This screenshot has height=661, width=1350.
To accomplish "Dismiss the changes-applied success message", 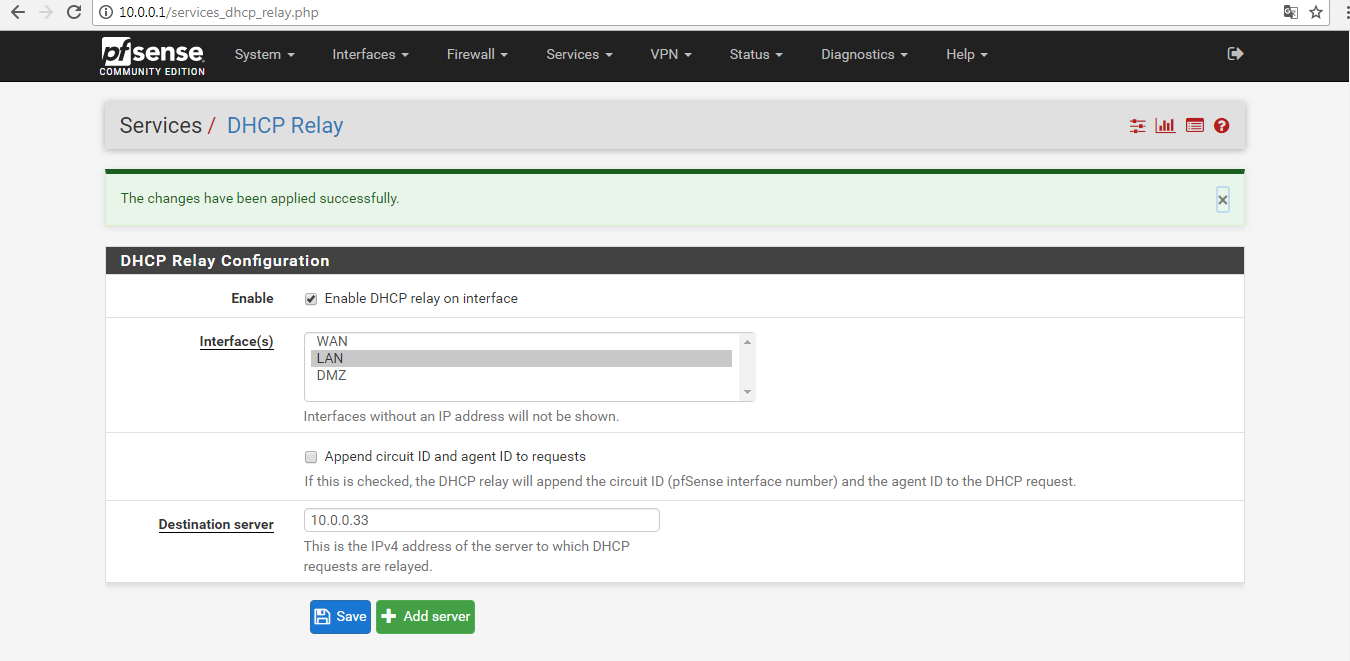I will click(x=1222, y=200).
